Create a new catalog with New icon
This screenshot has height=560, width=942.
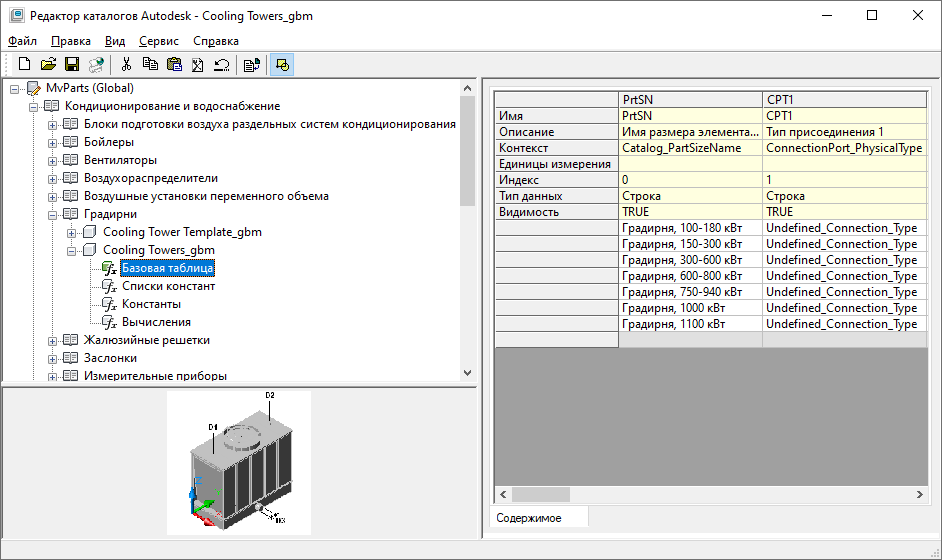click(x=25, y=64)
